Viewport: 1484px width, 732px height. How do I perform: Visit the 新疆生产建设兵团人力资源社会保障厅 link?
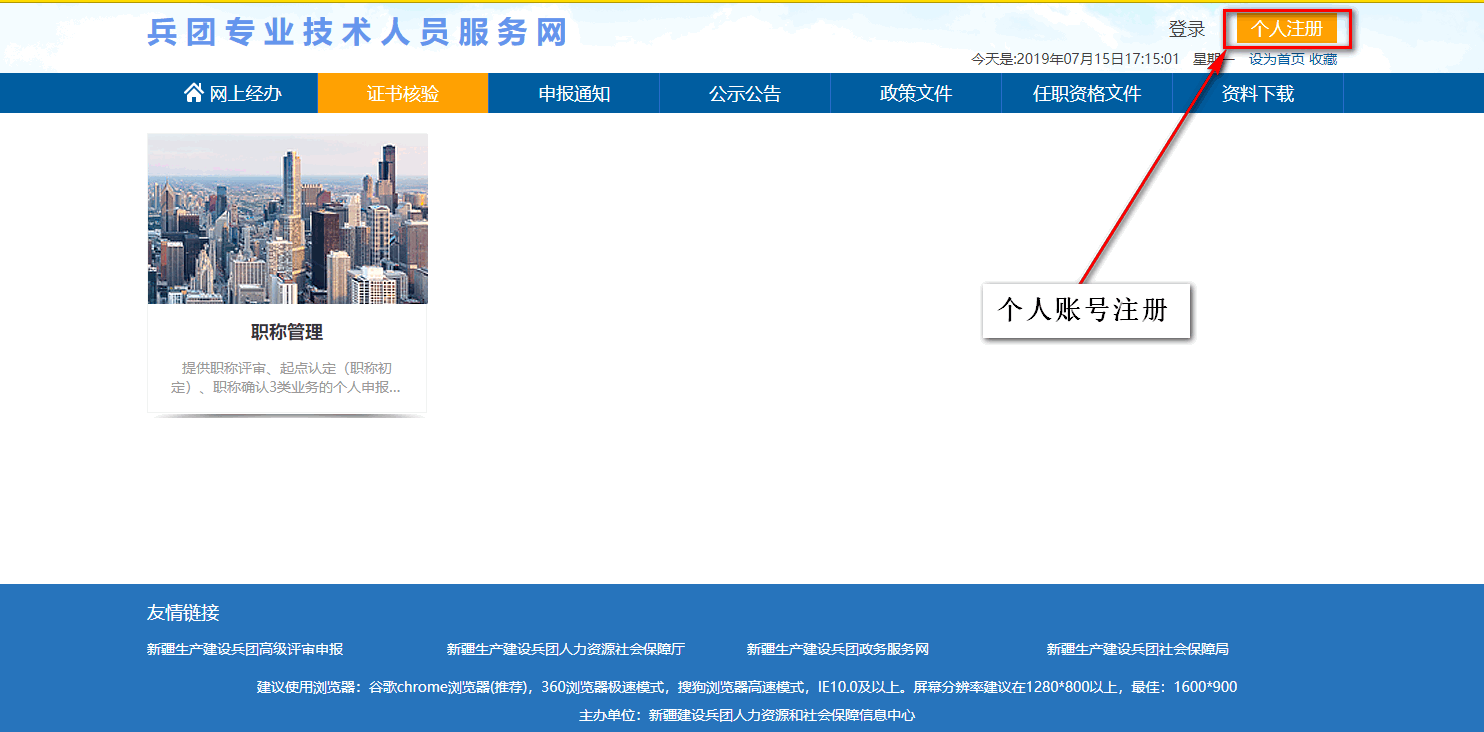pos(565,649)
